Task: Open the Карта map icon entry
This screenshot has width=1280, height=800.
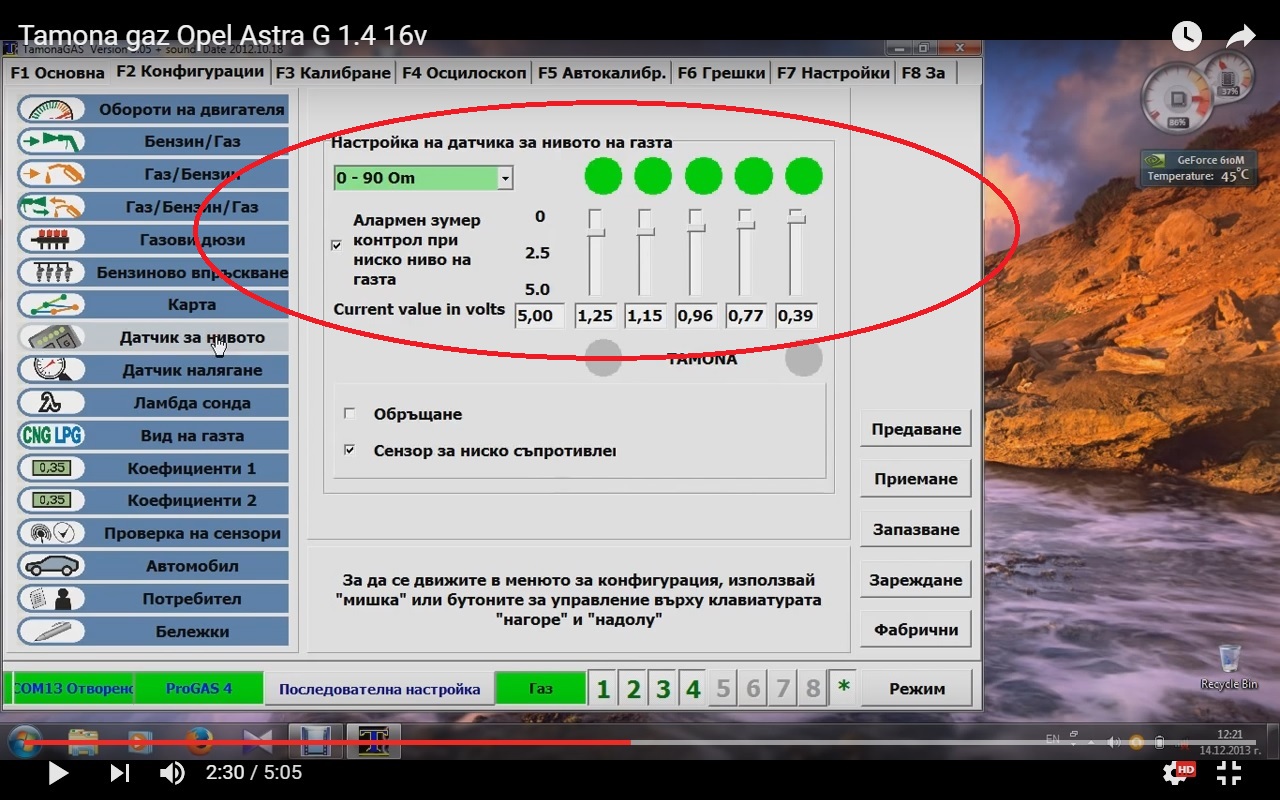Action: 52,305
